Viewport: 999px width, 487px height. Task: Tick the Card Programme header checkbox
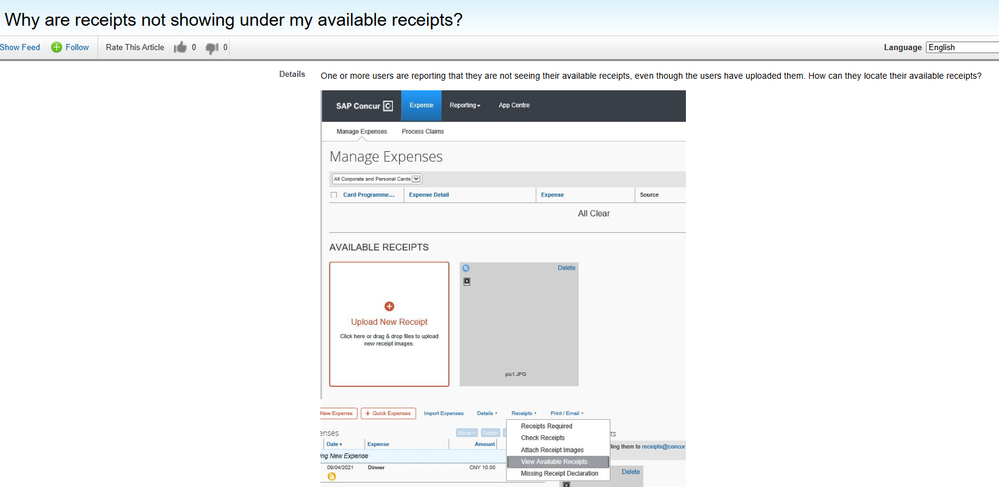click(334, 195)
